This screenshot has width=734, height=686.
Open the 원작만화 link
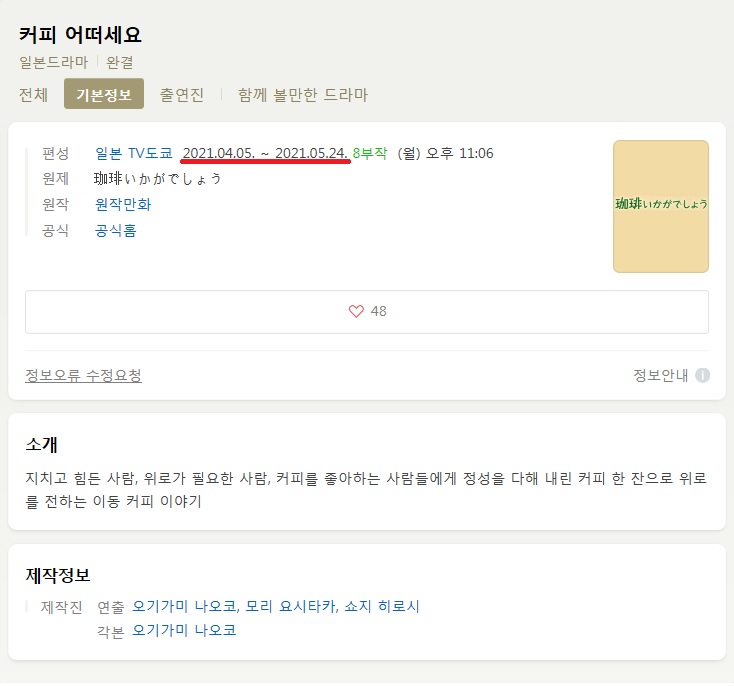(123, 204)
